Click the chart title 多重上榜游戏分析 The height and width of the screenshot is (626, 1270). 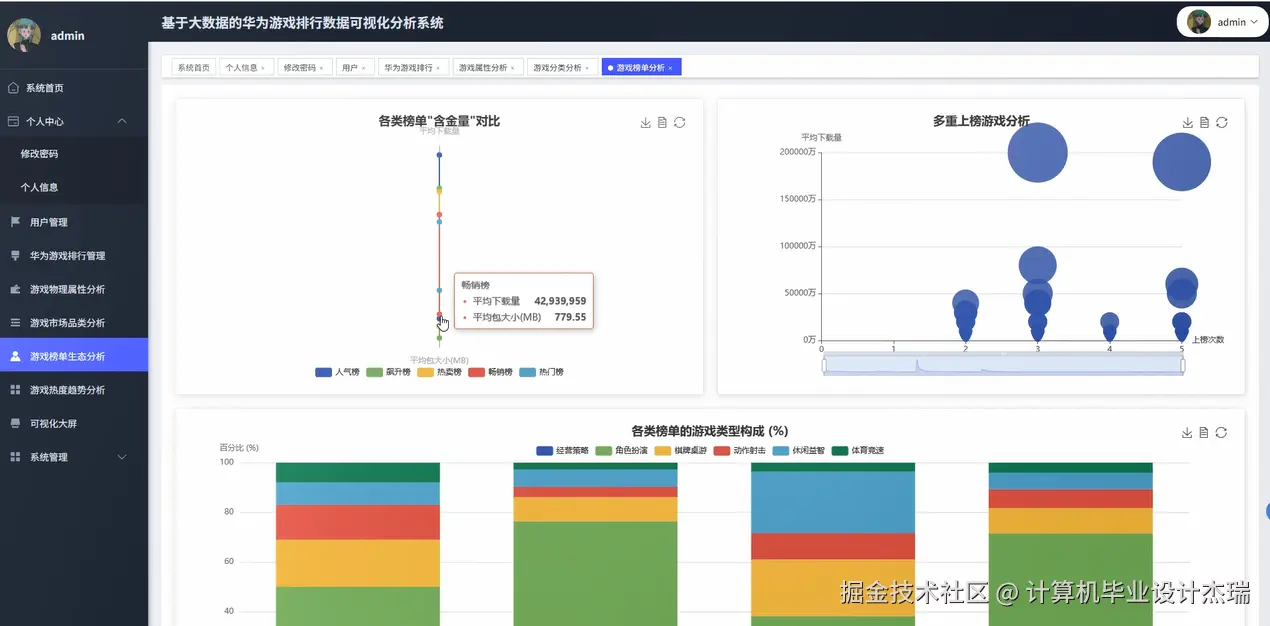(981, 121)
